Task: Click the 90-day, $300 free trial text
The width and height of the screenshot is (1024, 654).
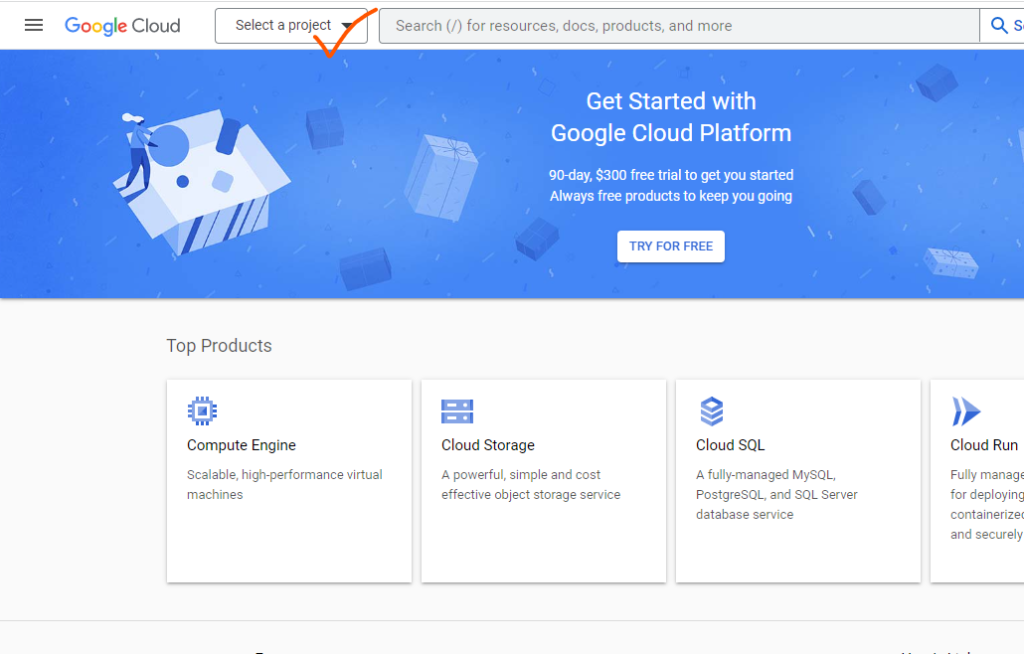Action: click(671, 175)
